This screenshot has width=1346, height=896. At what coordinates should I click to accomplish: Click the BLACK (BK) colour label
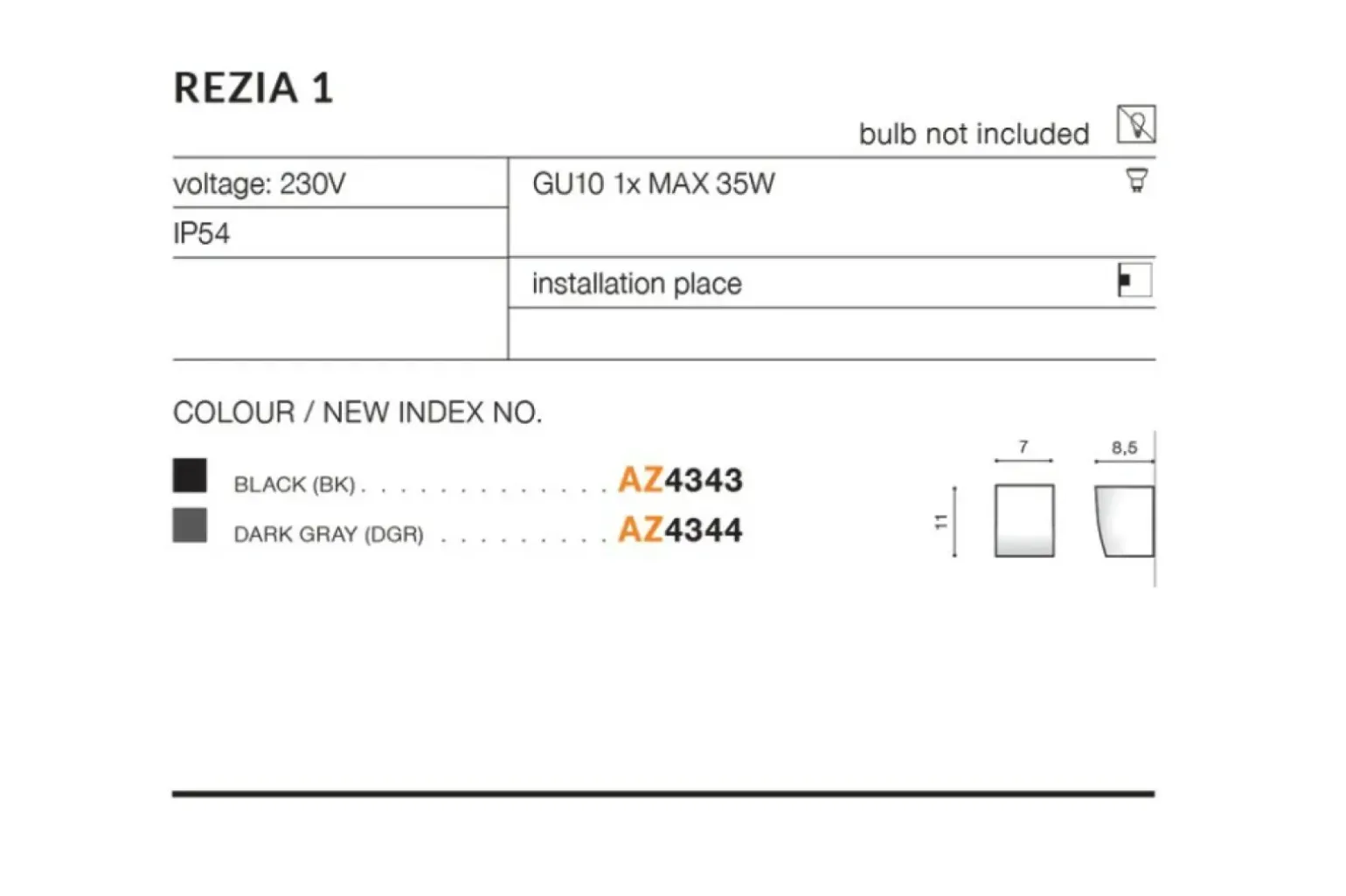(295, 484)
